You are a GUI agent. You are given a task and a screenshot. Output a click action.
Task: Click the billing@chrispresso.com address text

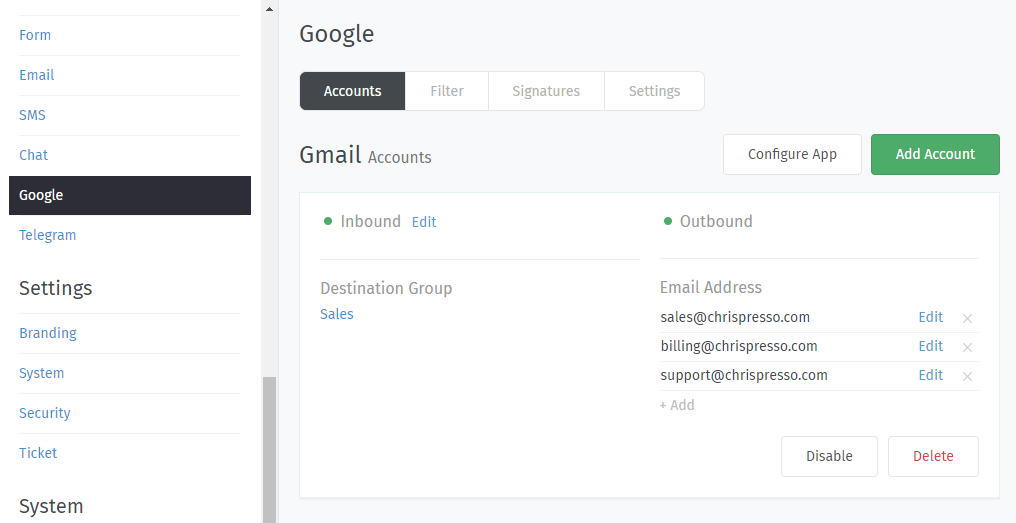click(739, 346)
